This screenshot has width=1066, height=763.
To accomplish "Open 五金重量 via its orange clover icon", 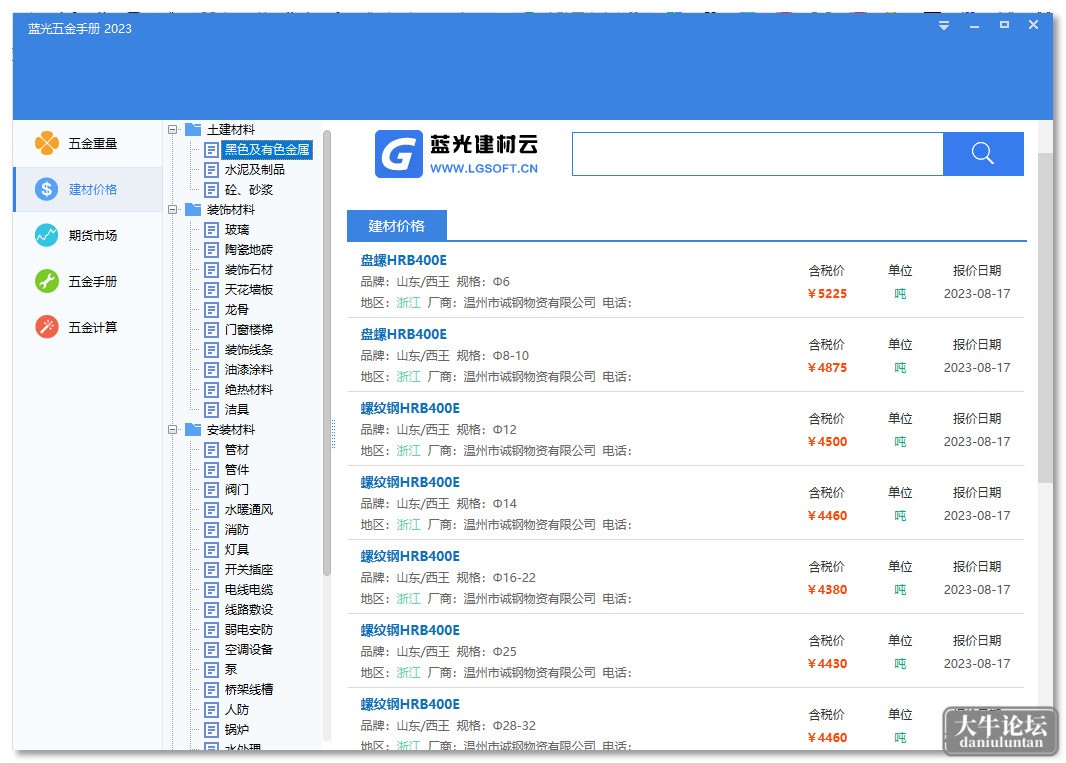I will [x=46, y=143].
